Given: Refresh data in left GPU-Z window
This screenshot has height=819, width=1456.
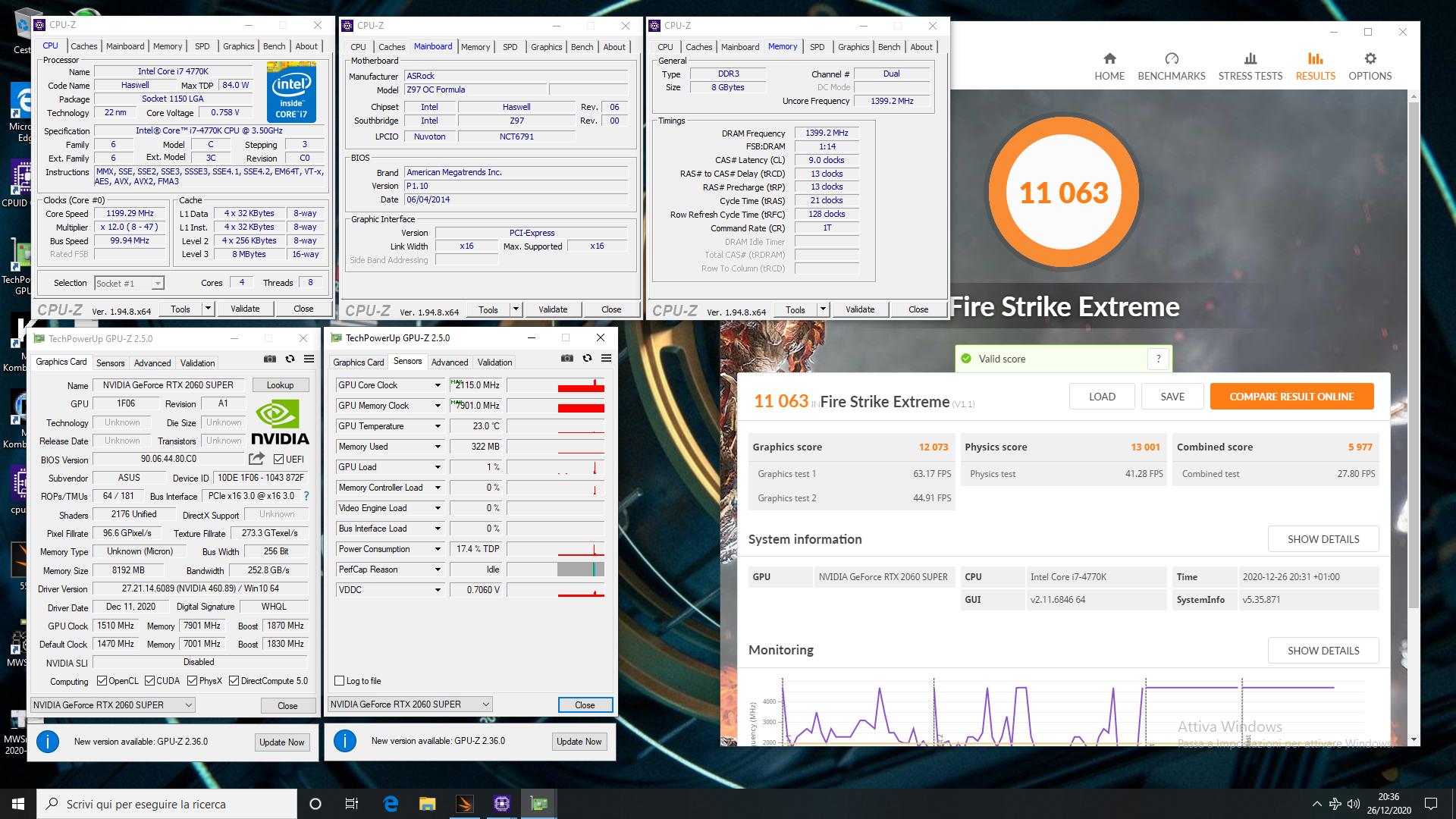Looking at the screenshot, I should (290, 359).
